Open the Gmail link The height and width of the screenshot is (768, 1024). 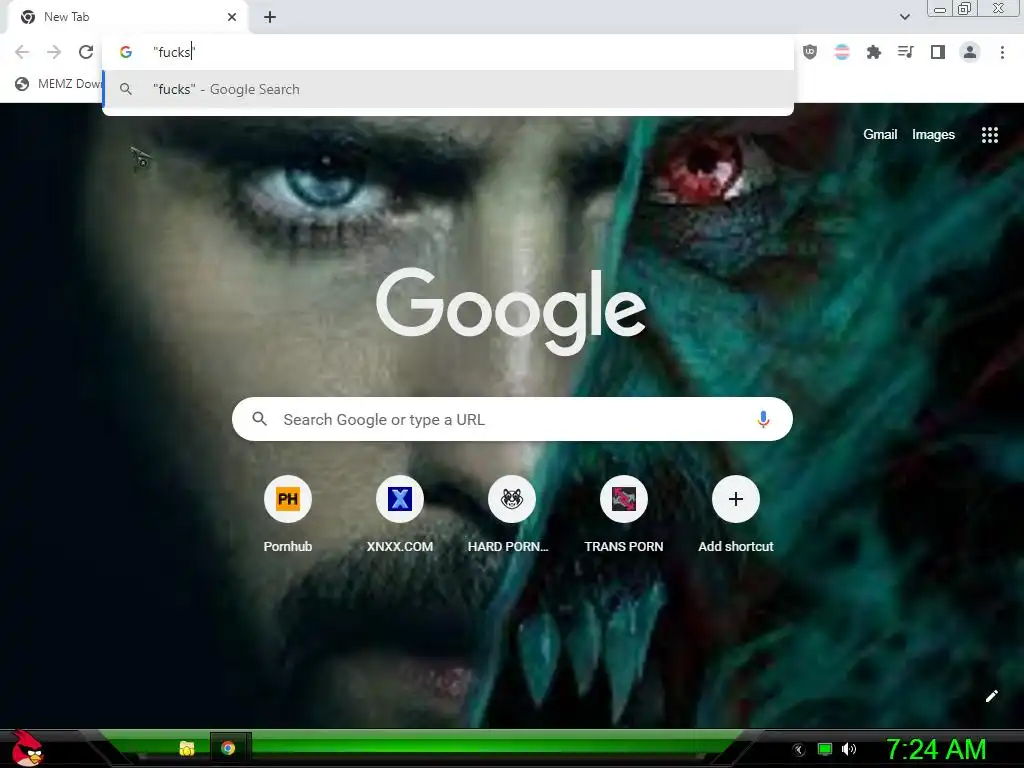(x=880, y=135)
